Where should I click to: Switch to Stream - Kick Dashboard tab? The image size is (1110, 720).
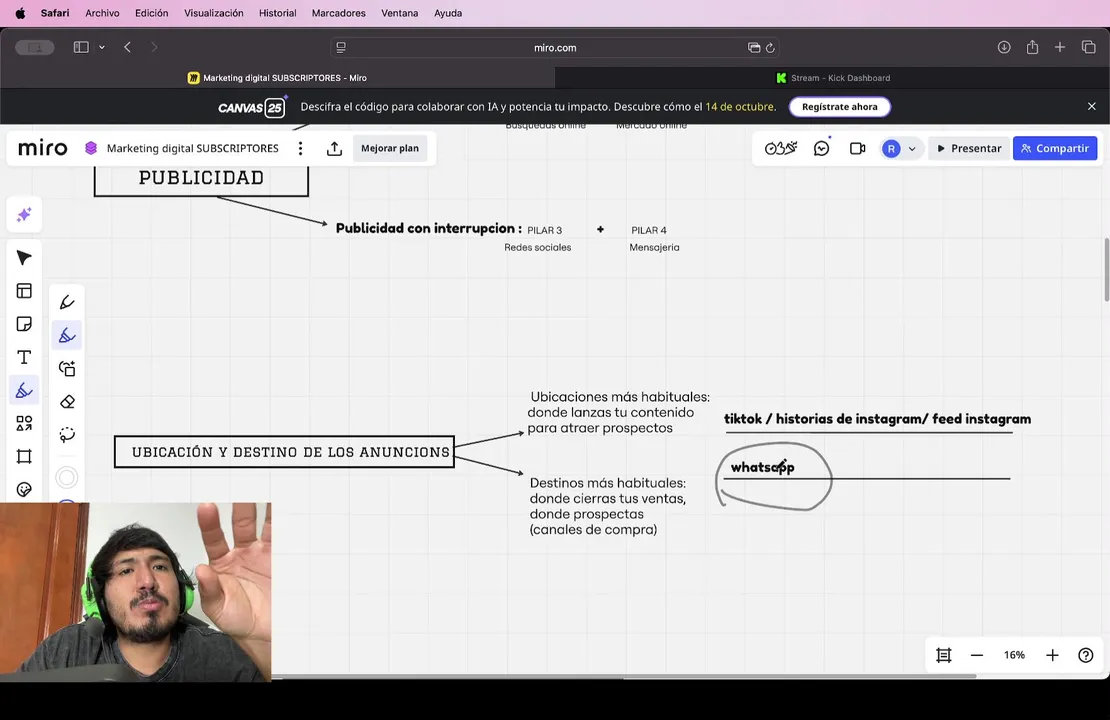pyautogui.click(x=832, y=78)
